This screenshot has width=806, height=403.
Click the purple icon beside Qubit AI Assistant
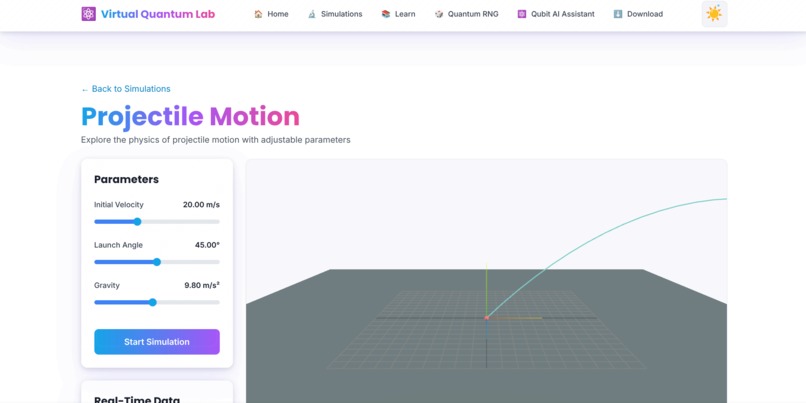tap(522, 14)
